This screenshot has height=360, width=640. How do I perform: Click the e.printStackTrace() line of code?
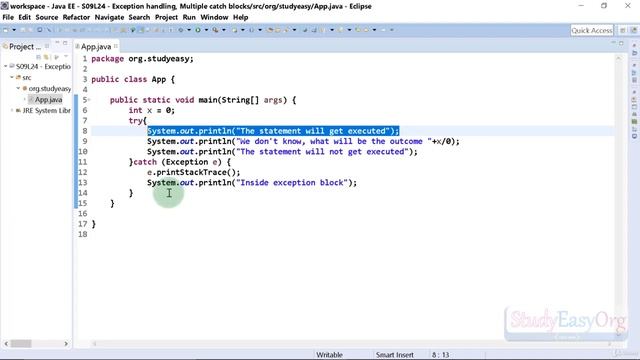[x=193, y=172]
